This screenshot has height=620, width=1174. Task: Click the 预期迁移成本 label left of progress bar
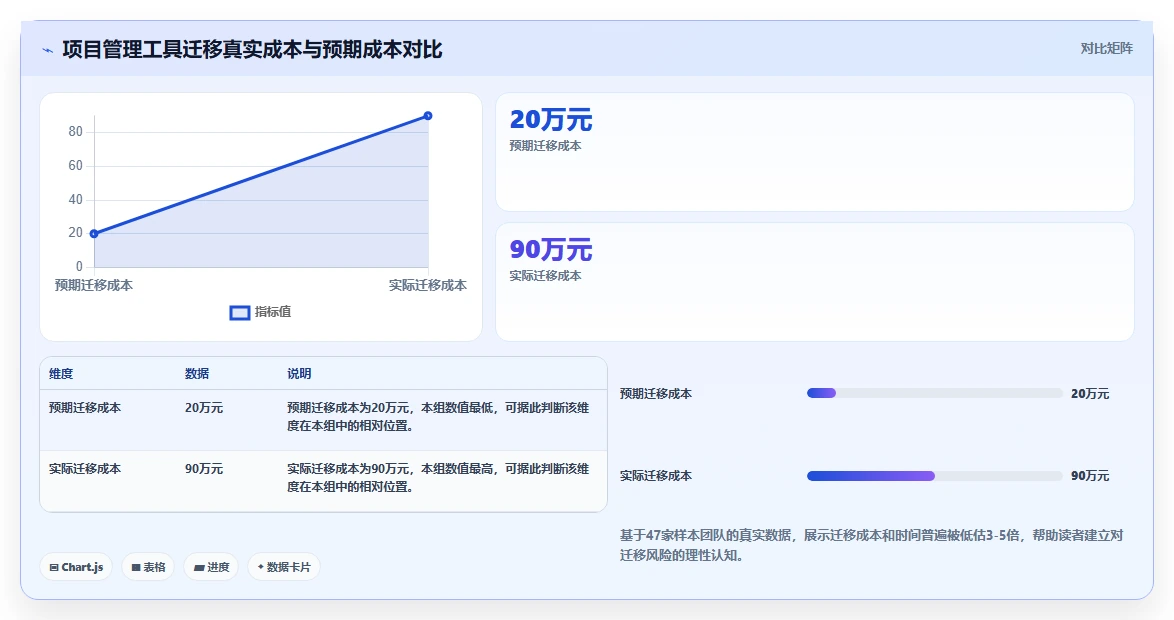click(656, 394)
